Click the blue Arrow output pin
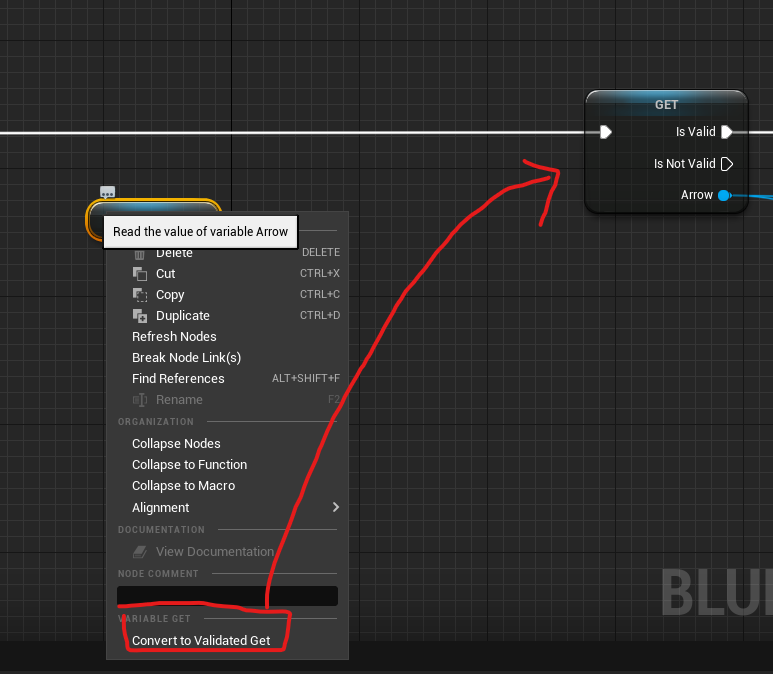The height and width of the screenshot is (674, 773). point(724,195)
